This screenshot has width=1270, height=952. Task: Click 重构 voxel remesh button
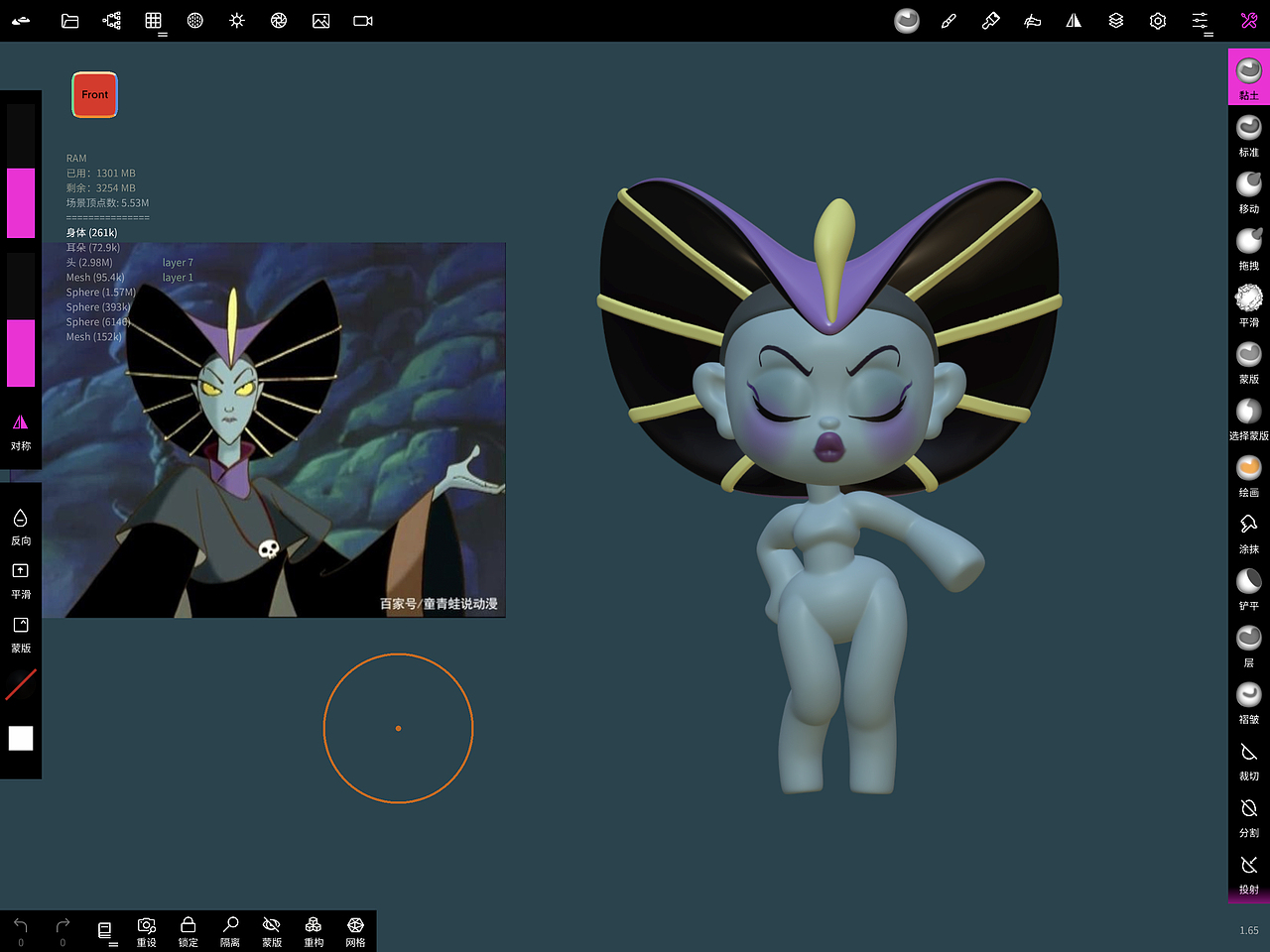pos(314,932)
